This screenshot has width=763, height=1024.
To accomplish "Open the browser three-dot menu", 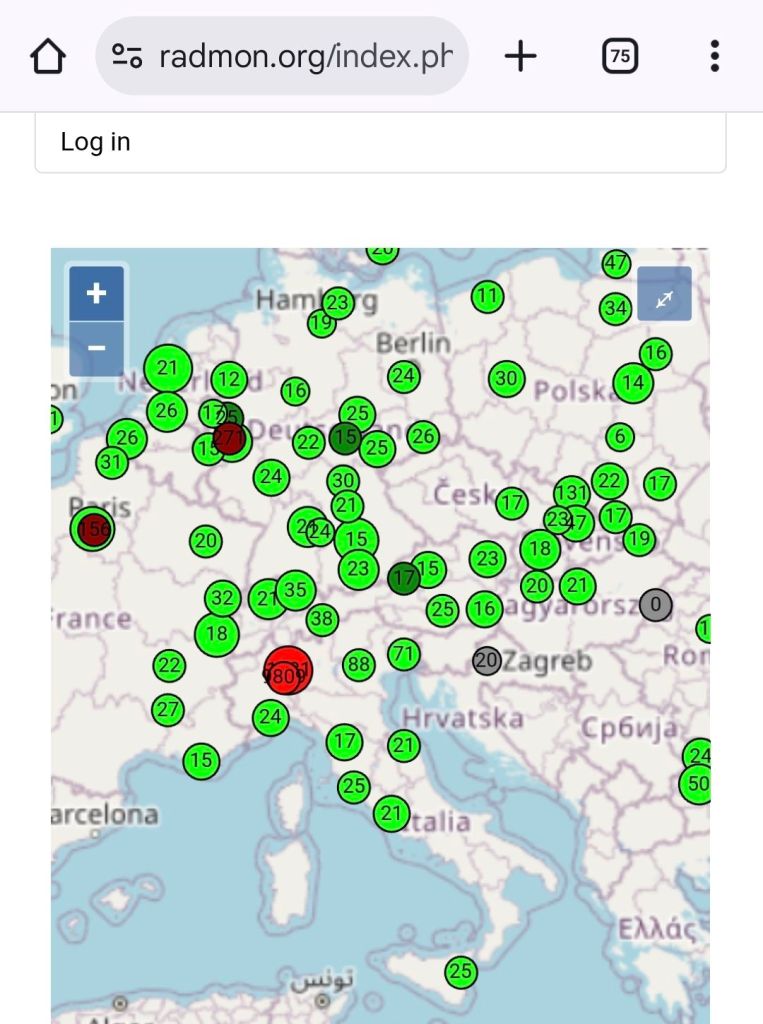I will click(x=714, y=56).
